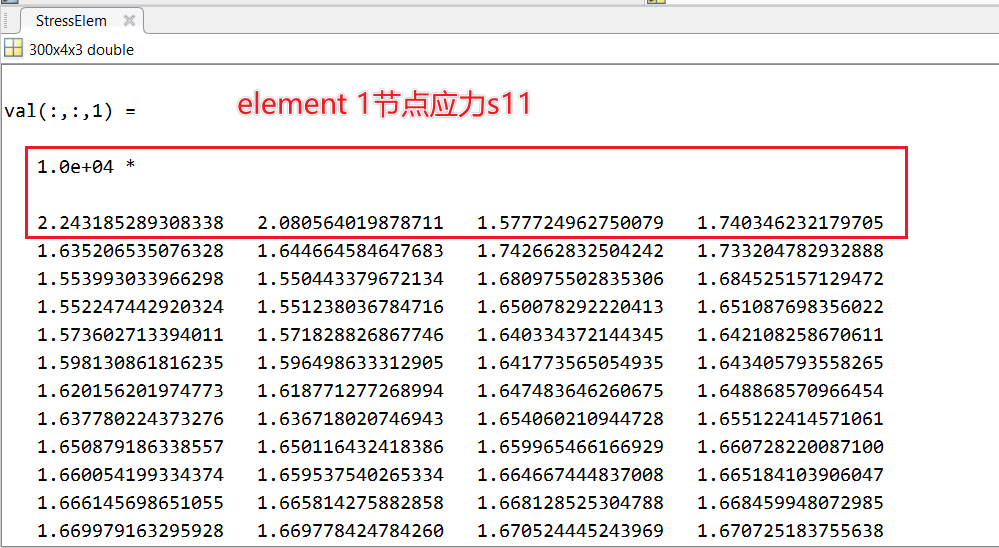Click value 1.742662832504242
This screenshot has width=999, height=548.
pyautogui.click(x=570, y=250)
